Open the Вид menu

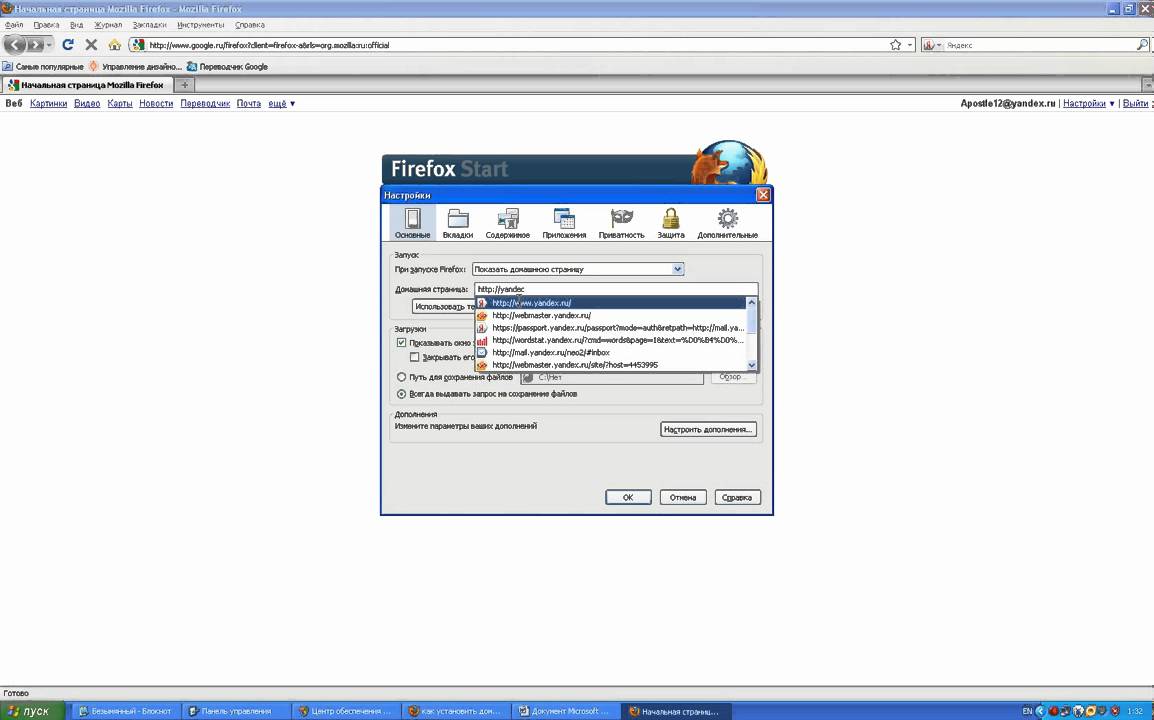pyautogui.click(x=77, y=25)
